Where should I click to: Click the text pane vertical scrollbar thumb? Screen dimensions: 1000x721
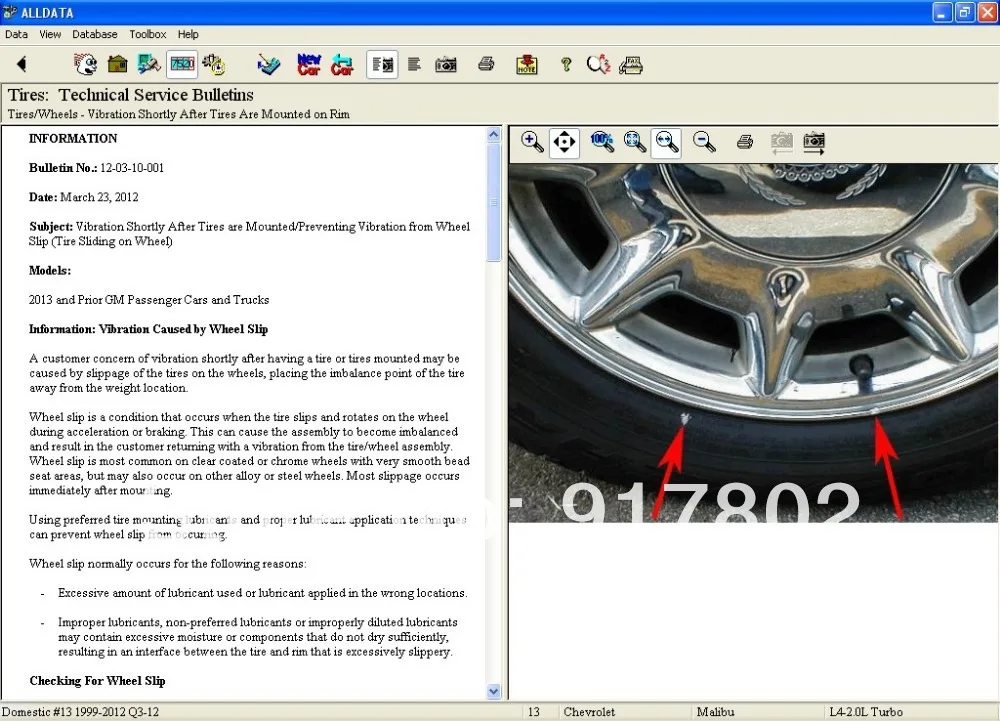pyautogui.click(x=494, y=201)
